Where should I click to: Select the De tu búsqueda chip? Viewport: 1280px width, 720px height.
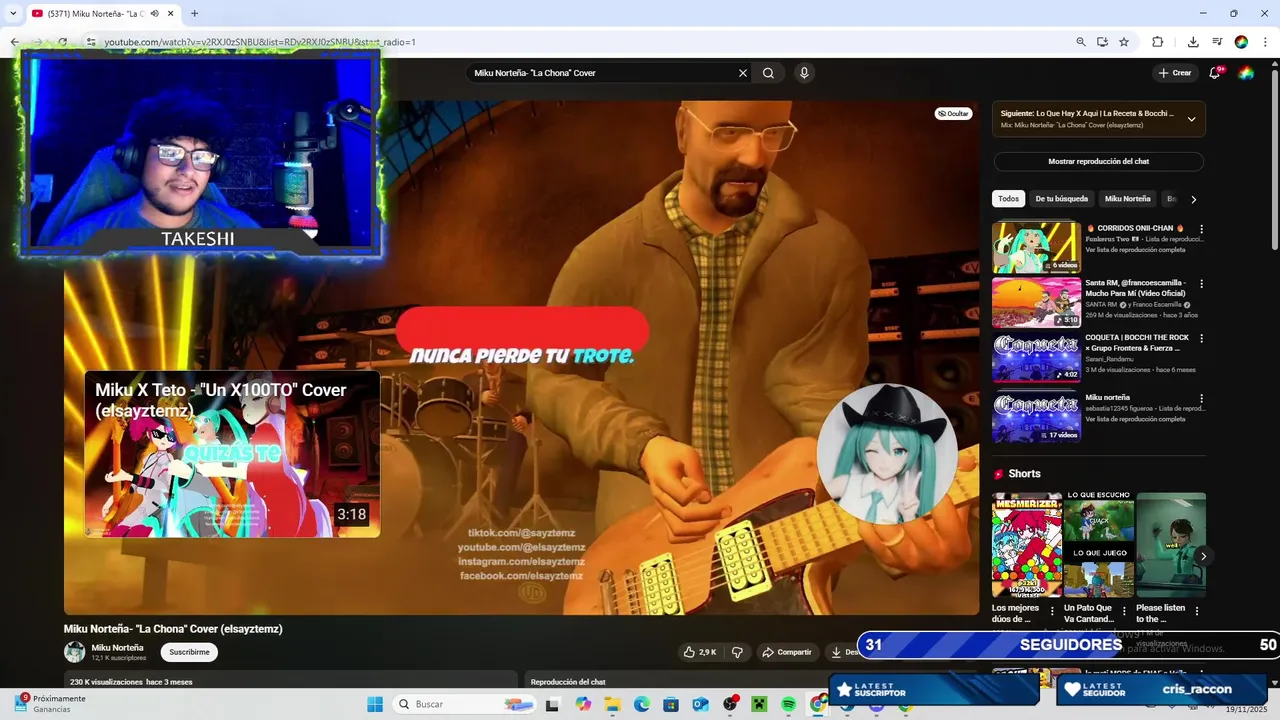(1061, 199)
